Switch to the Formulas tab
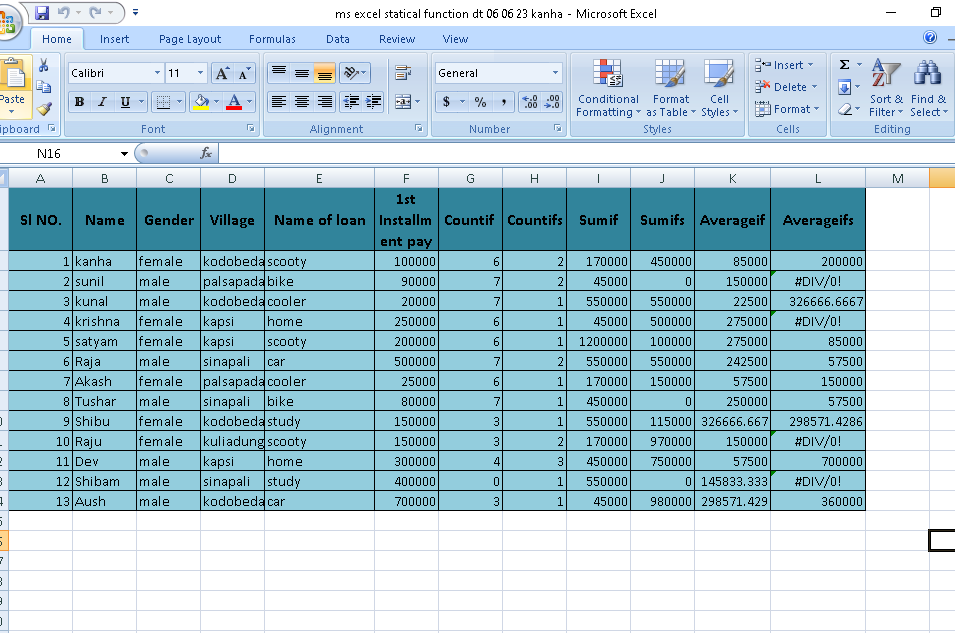The width and height of the screenshot is (955, 633). 272,39
